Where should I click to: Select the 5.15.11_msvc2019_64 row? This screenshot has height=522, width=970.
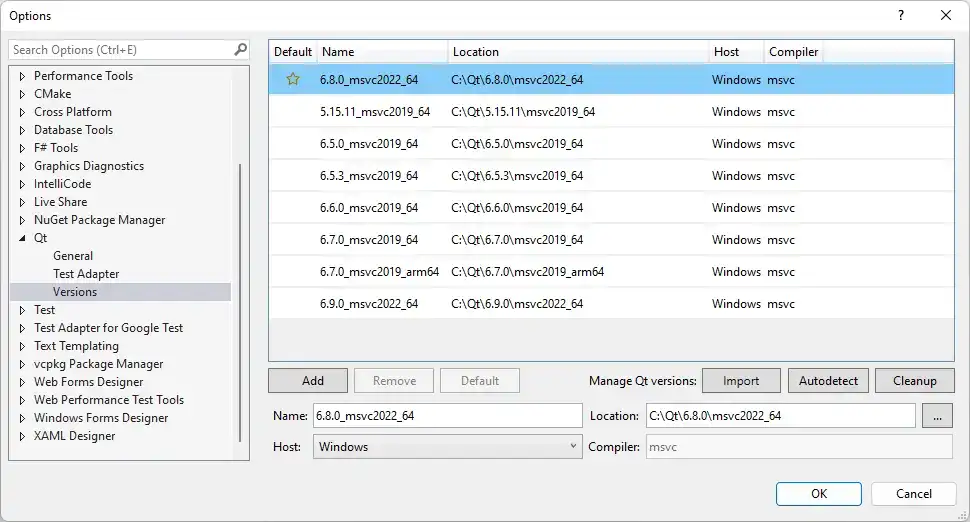click(375, 112)
